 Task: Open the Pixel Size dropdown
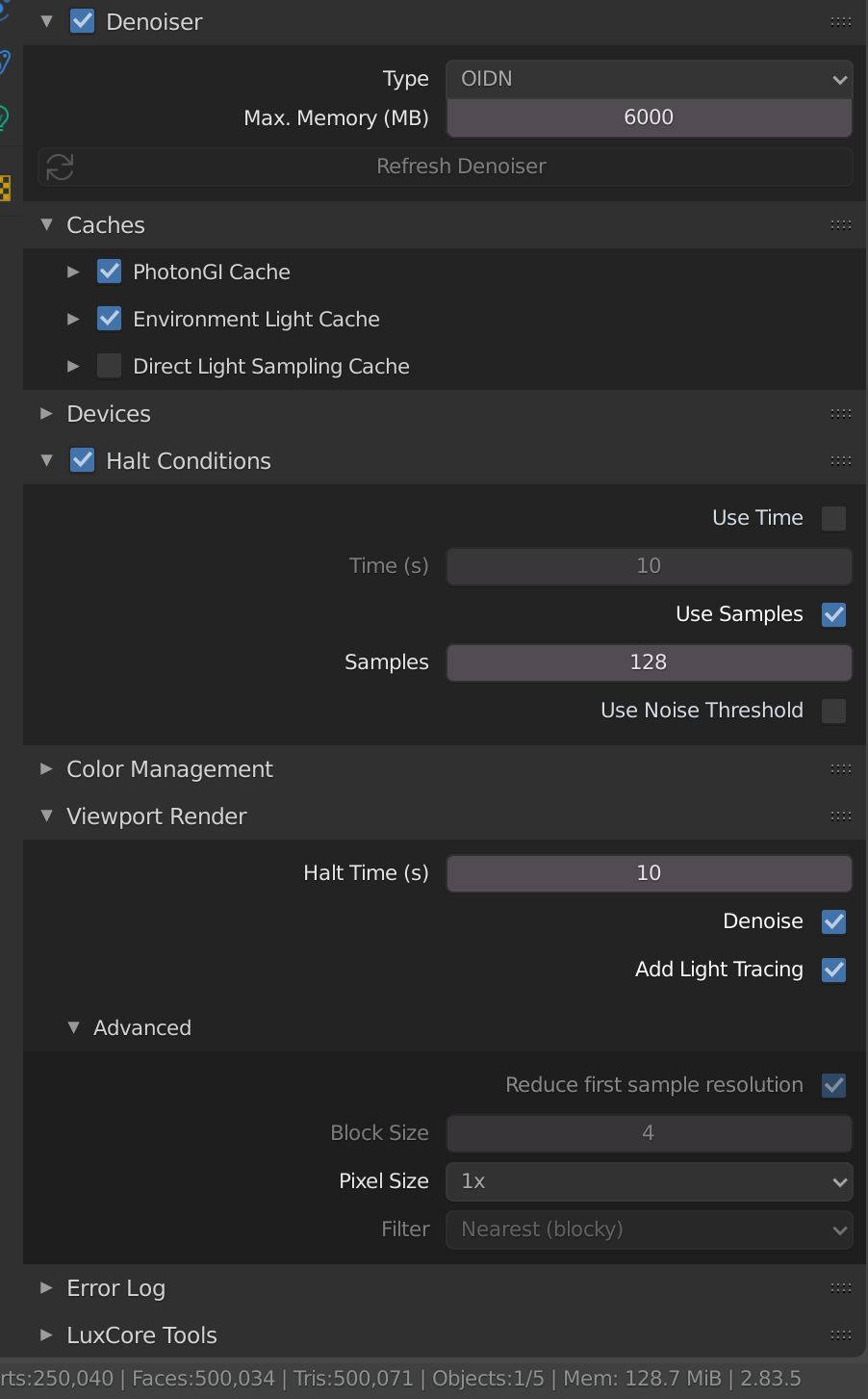tap(649, 1181)
